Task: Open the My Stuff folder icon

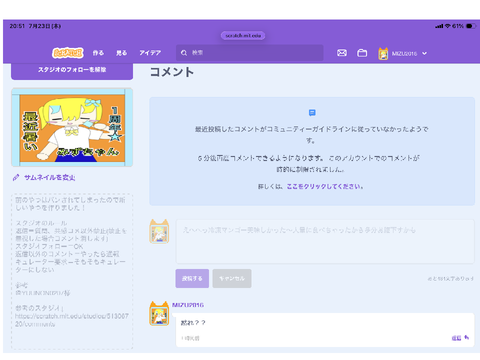Action: 362,53
